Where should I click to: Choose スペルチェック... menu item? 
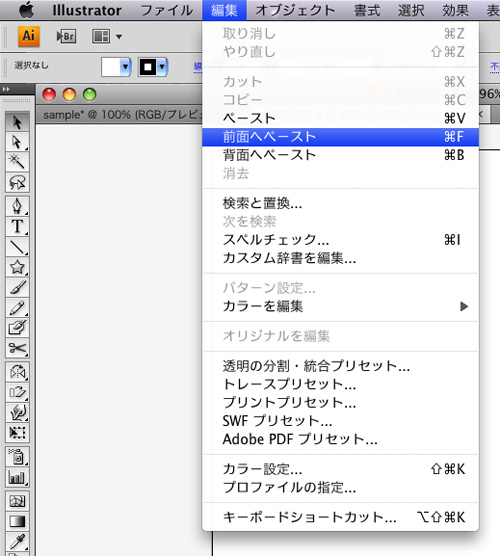[x=340, y=240]
